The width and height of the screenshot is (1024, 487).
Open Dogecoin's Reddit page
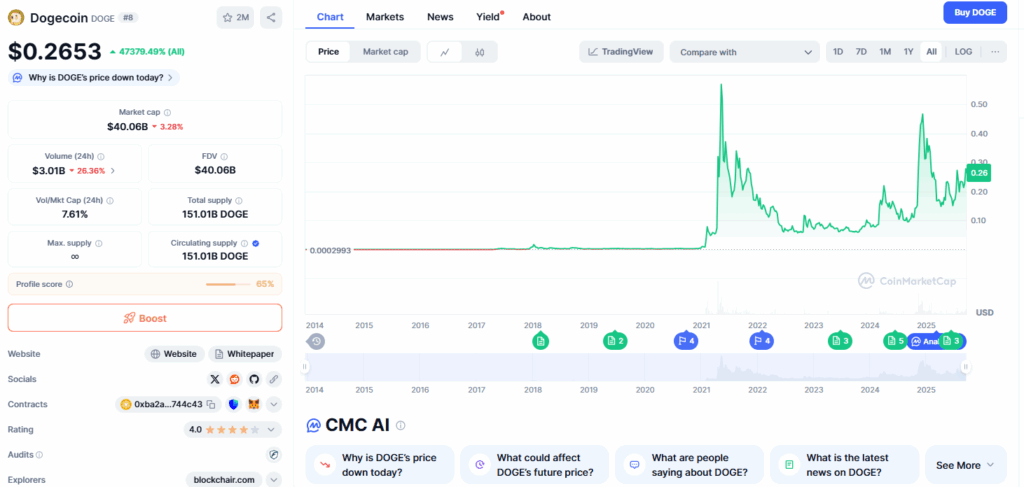click(x=234, y=379)
